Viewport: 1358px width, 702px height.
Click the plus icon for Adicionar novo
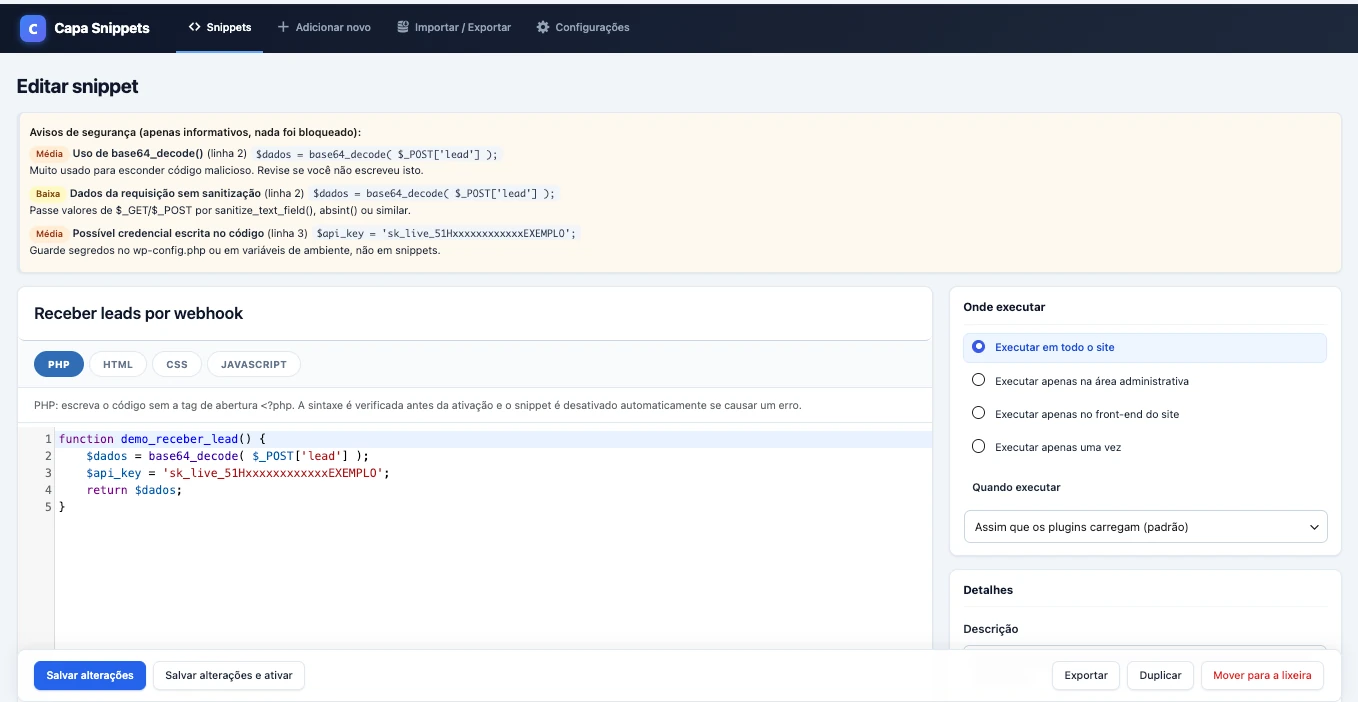click(283, 27)
